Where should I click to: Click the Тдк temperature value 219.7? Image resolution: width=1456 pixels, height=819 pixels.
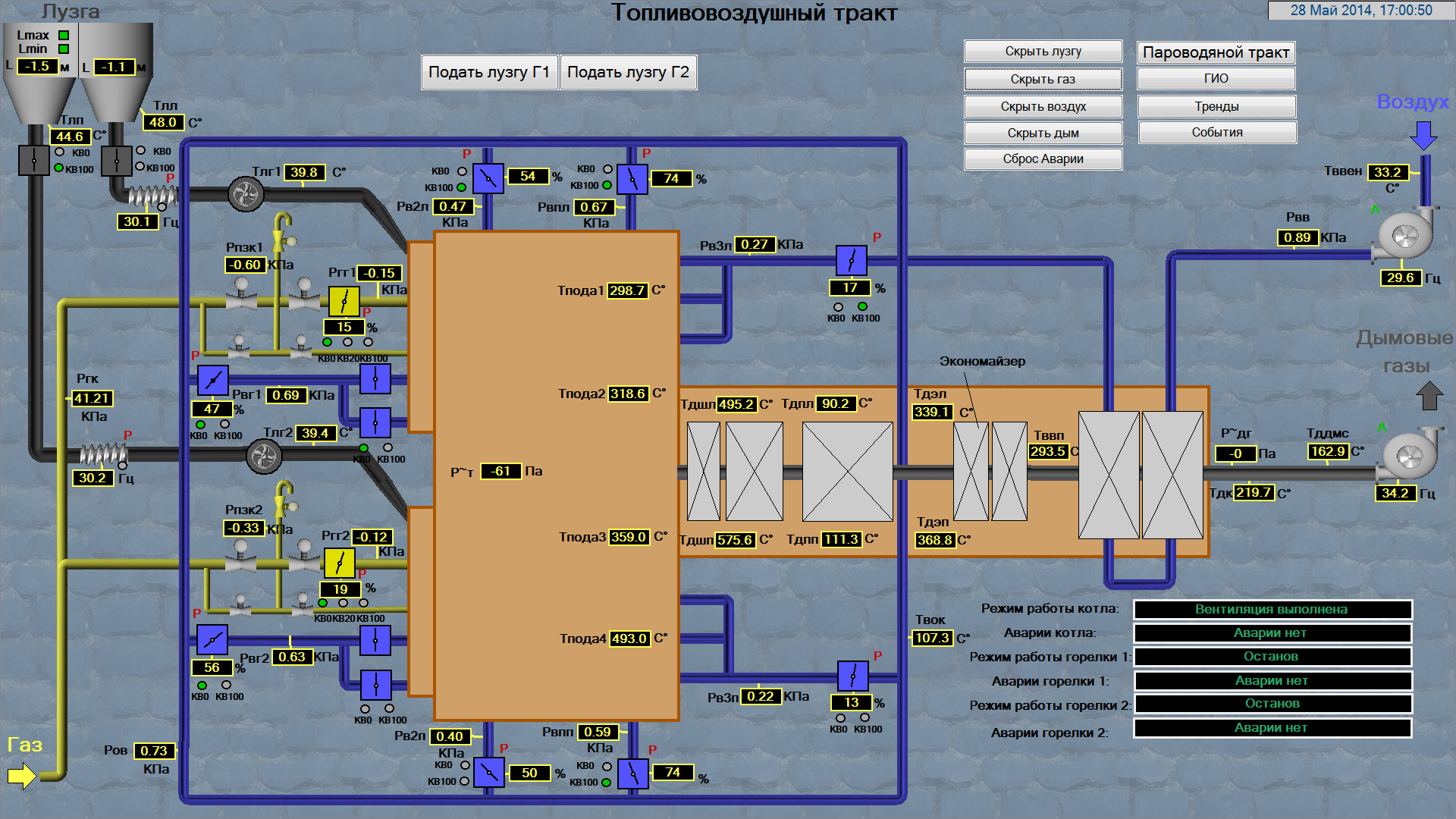pos(1254,492)
